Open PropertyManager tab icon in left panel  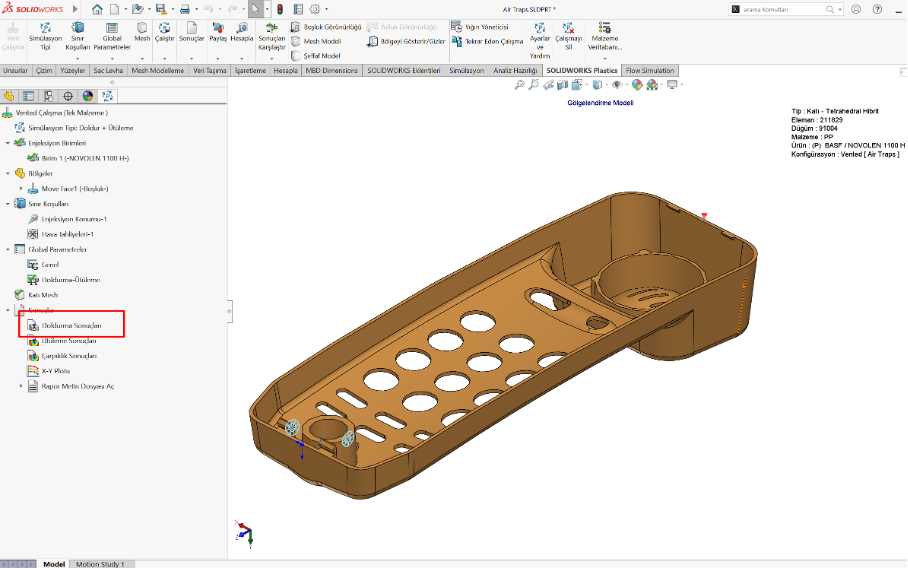tap(28, 96)
